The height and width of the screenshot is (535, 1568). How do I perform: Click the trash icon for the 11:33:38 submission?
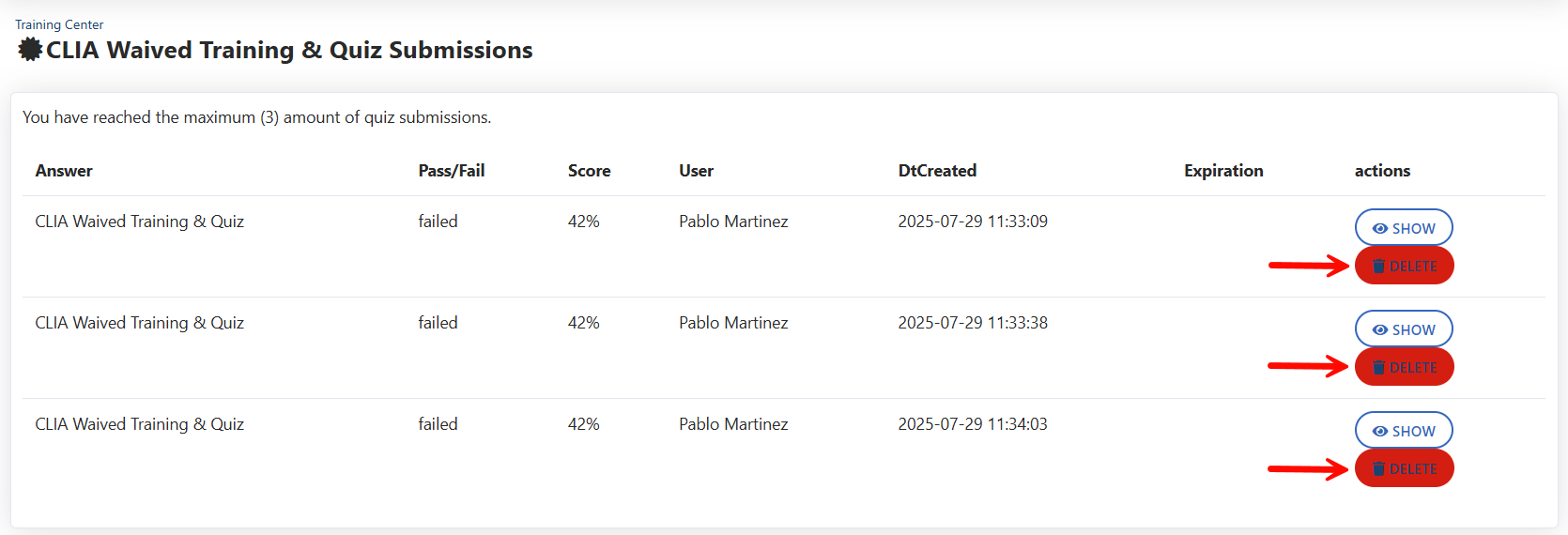(1378, 368)
